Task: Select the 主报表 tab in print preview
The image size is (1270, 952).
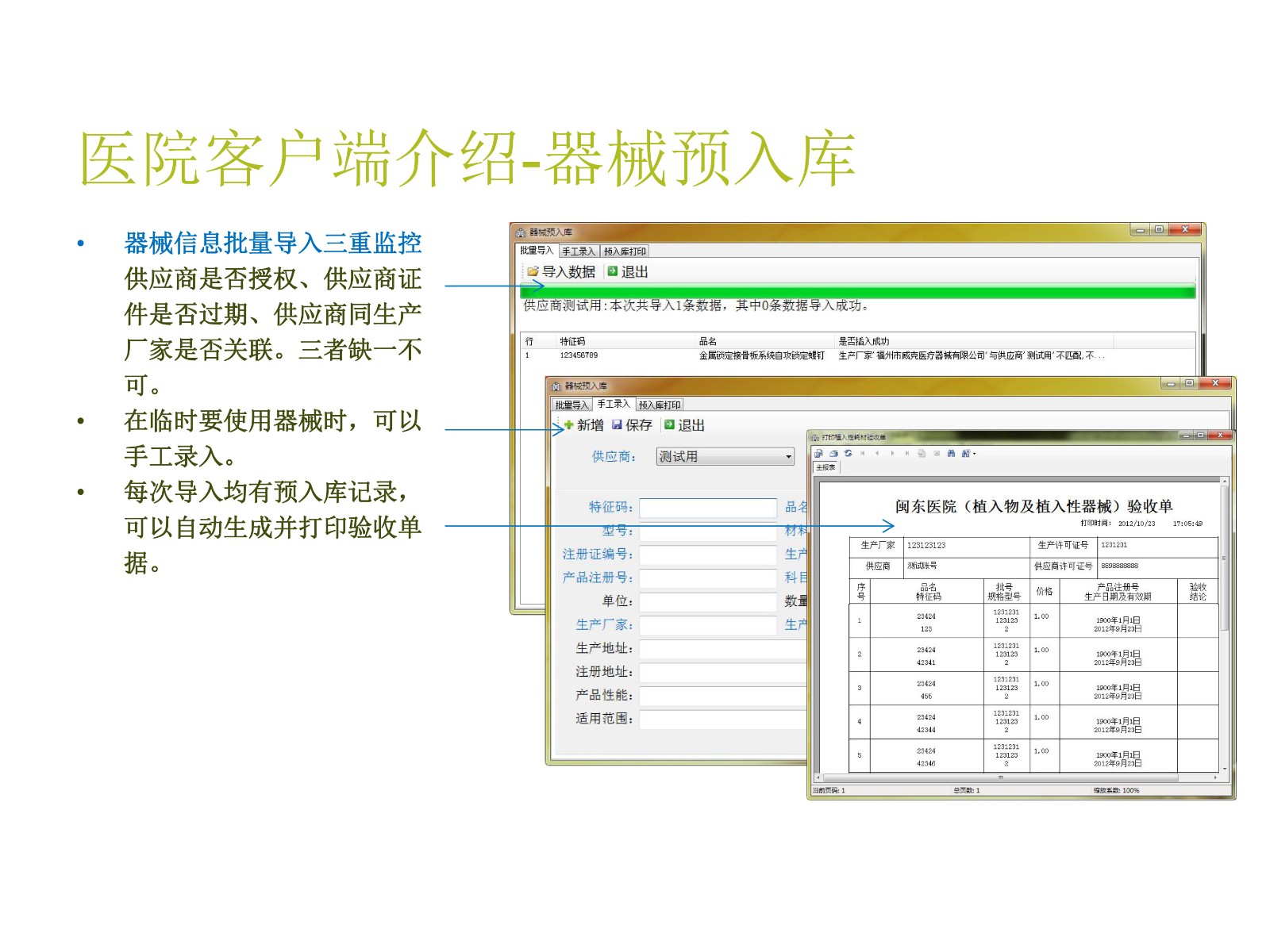Action: point(825,468)
